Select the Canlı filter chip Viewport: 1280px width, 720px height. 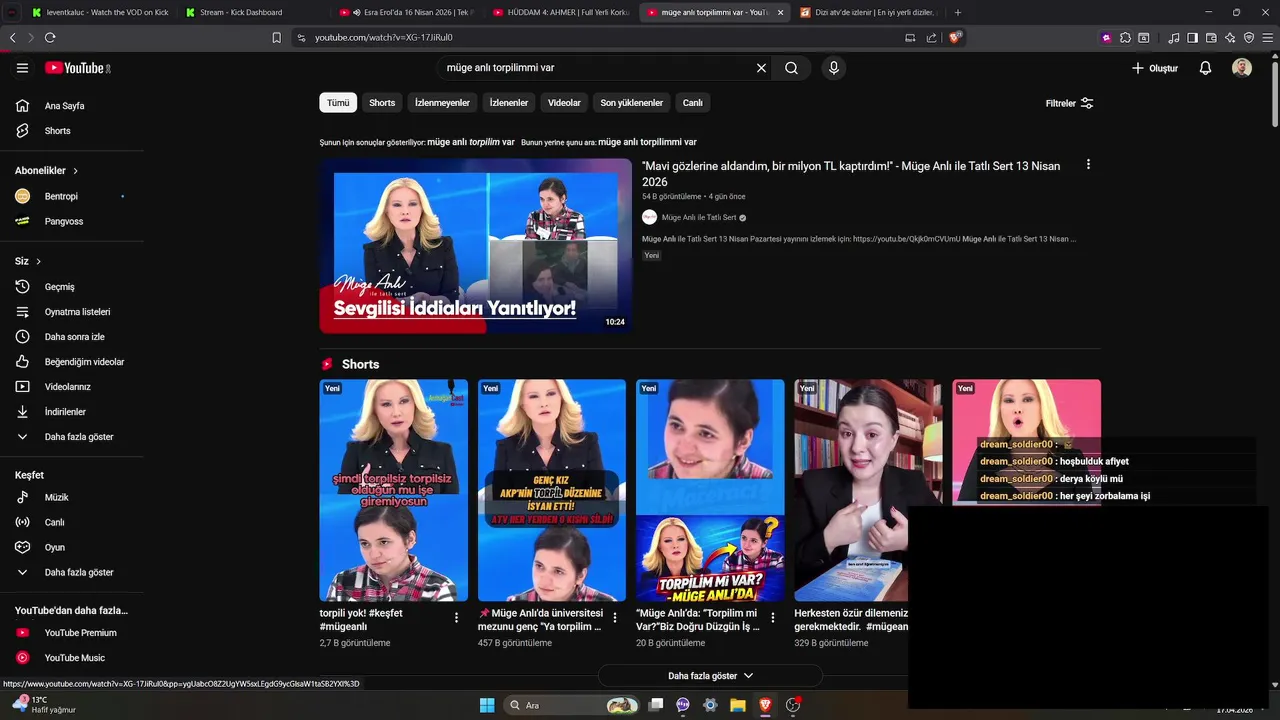(x=693, y=103)
